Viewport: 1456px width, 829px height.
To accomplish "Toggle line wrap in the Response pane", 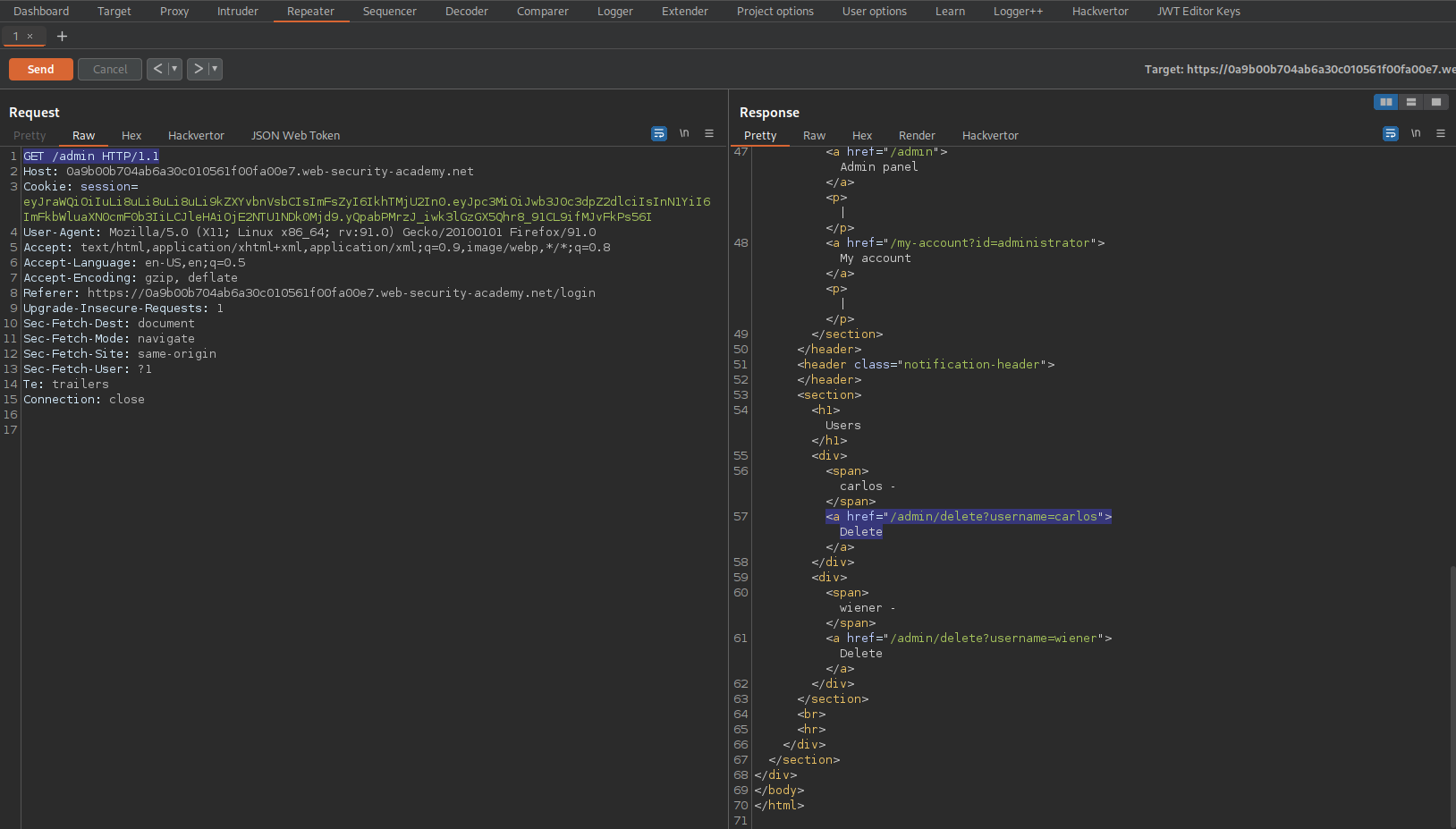I will click(x=1391, y=133).
